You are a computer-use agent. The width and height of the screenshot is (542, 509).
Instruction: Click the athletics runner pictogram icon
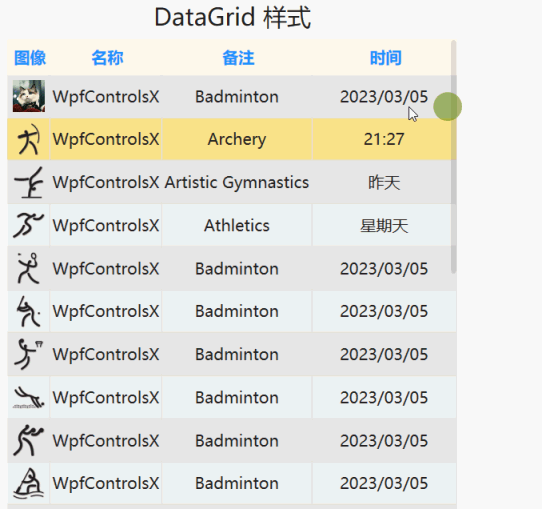click(x=29, y=225)
